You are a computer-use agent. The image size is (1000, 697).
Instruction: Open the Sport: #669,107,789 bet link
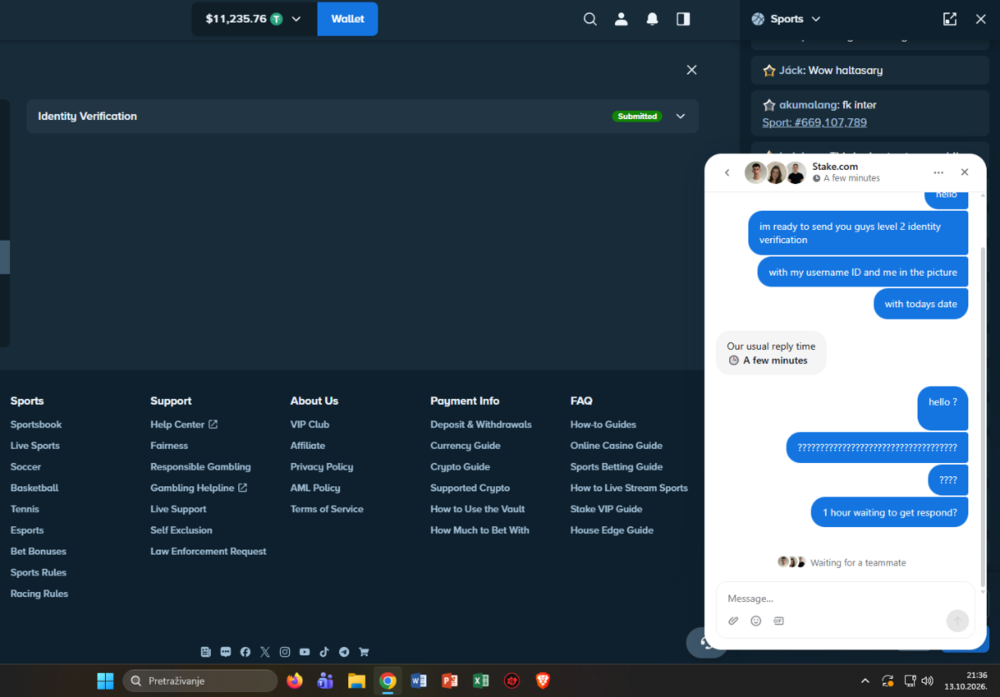coord(814,122)
